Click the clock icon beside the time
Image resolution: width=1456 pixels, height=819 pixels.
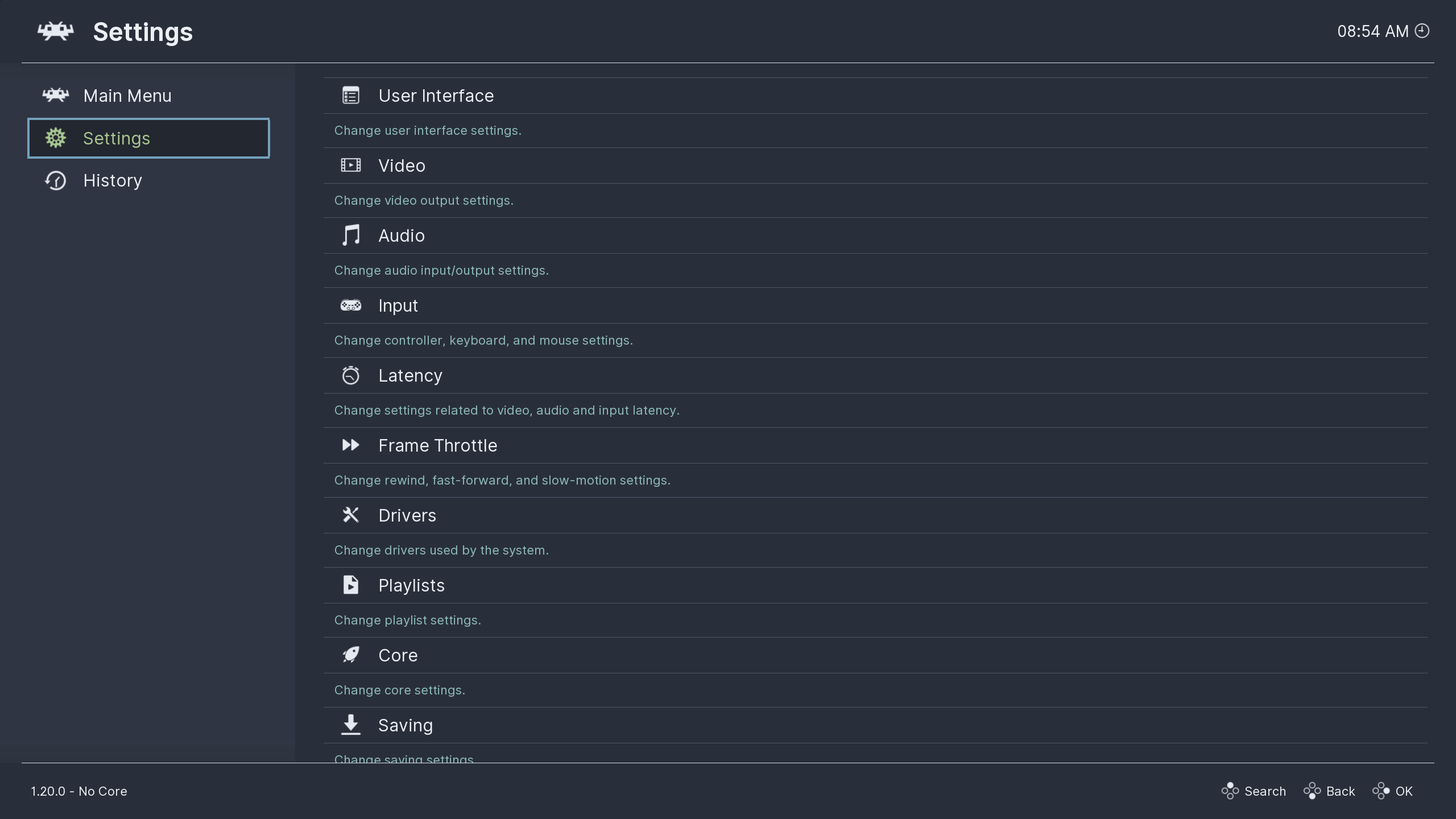click(x=1422, y=31)
